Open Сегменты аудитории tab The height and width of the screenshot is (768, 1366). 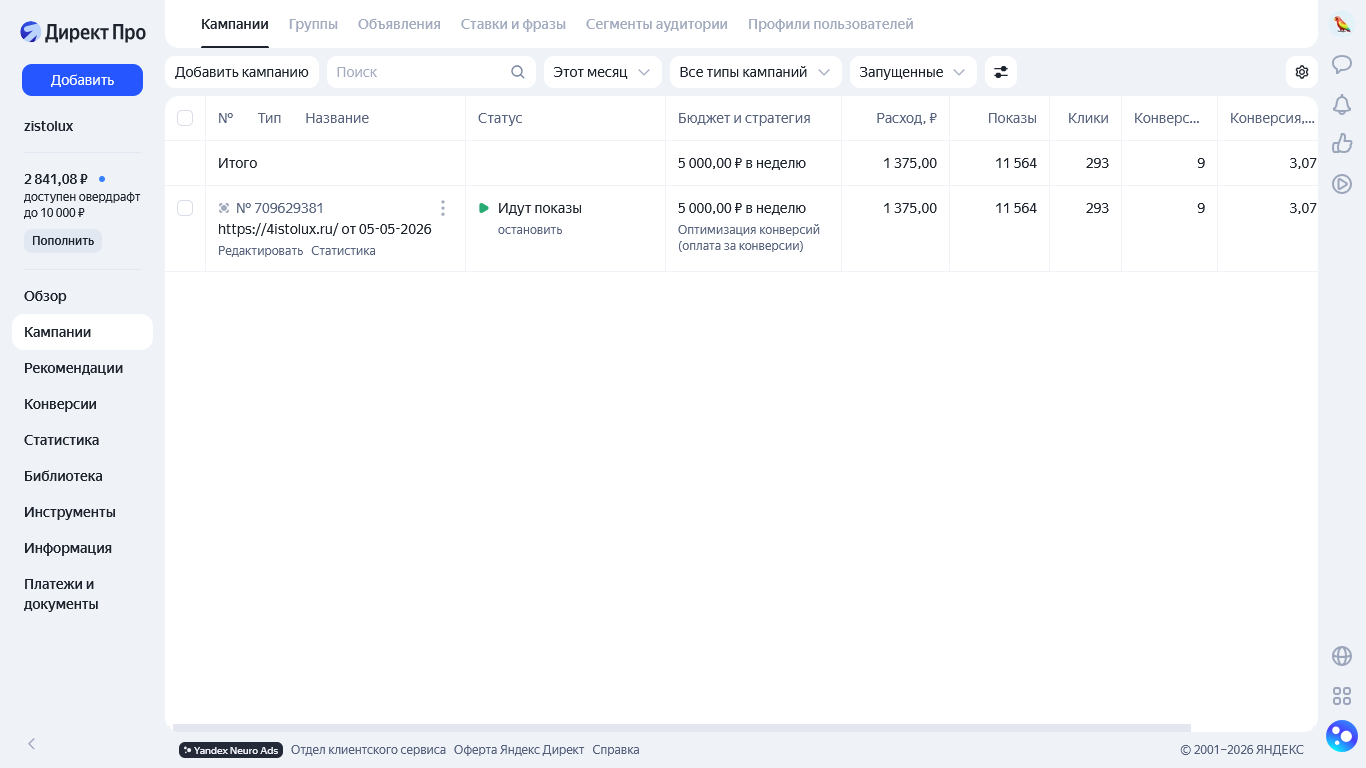657,24
